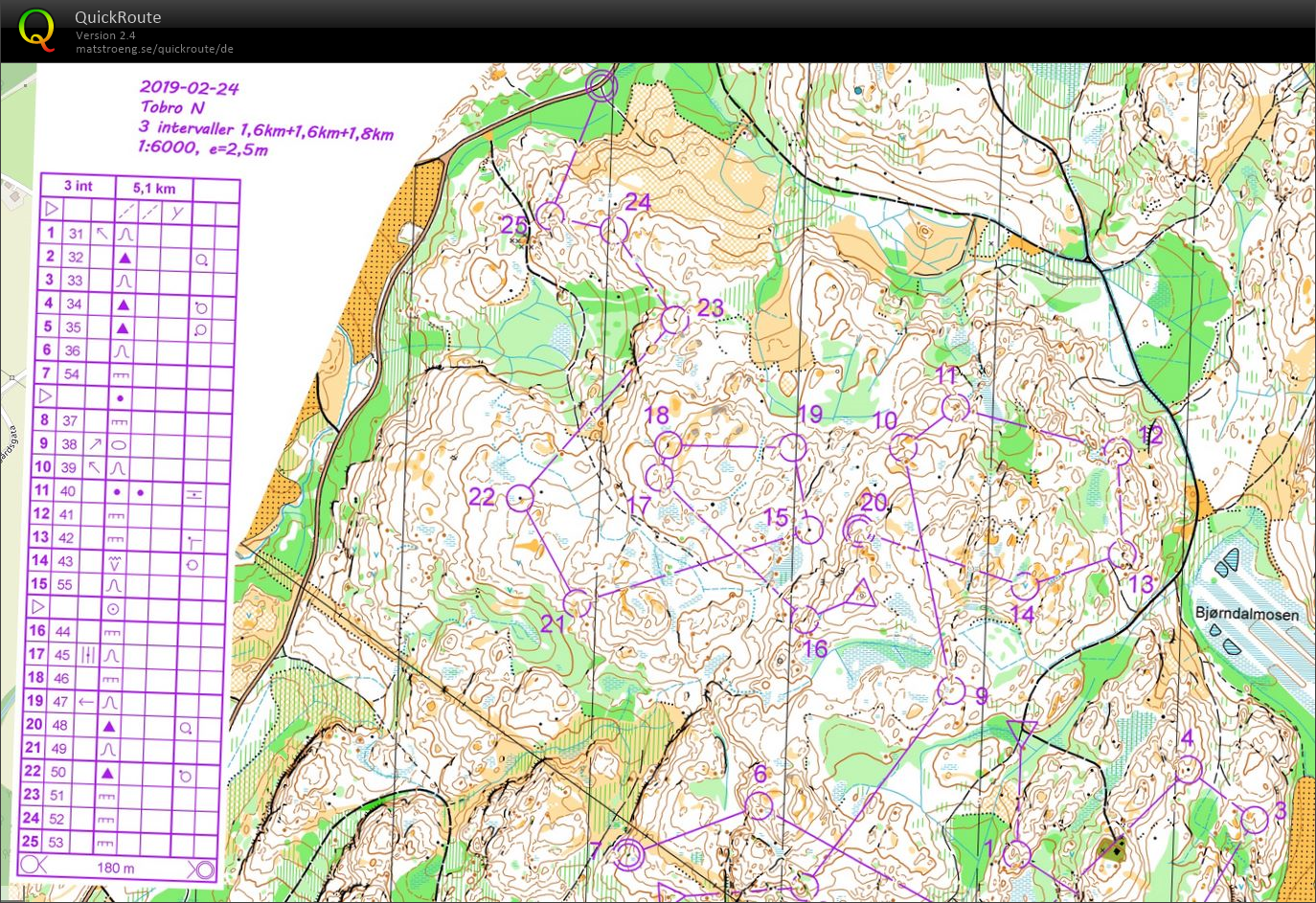The image size is (1316, 903).
Task: Click control circle 21 on the map
Action: (x=577, y=602)
